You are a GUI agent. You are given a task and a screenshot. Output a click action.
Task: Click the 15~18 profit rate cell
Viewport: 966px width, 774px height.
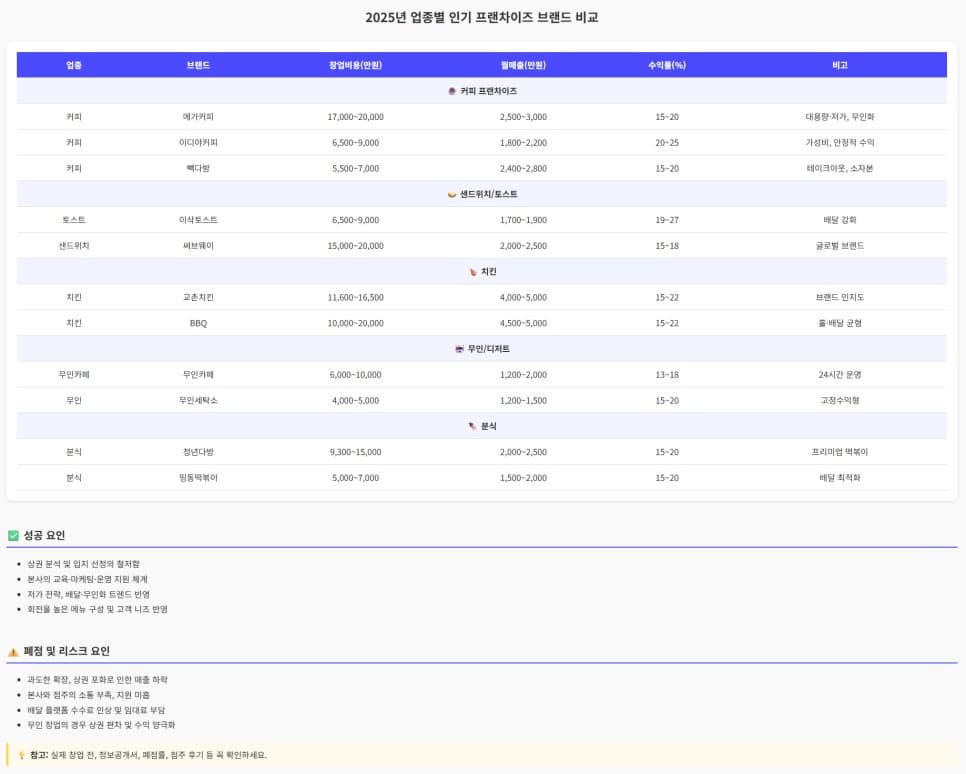tap(667, 246)
